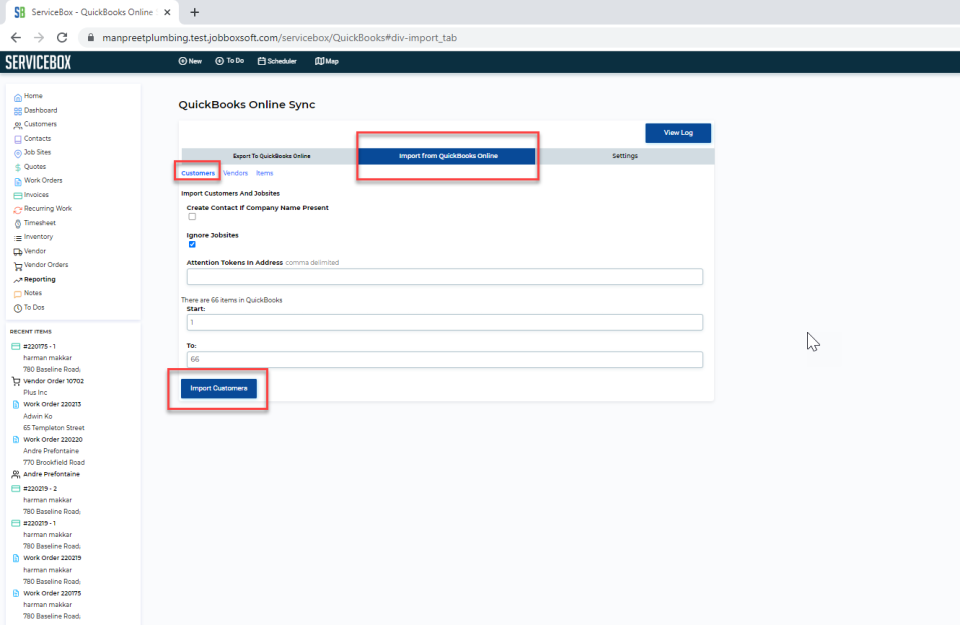Switch to Export To QuickBooks Online tab
This screenshot has width=960, height=625.
tap(271, 156)
